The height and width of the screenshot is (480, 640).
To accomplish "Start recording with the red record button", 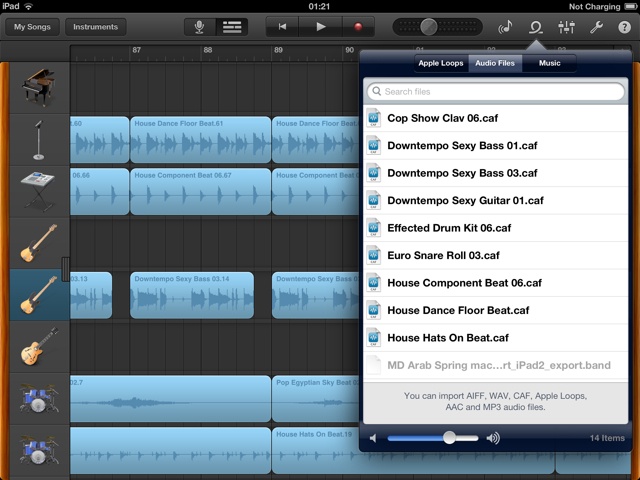I will (358, 27).
